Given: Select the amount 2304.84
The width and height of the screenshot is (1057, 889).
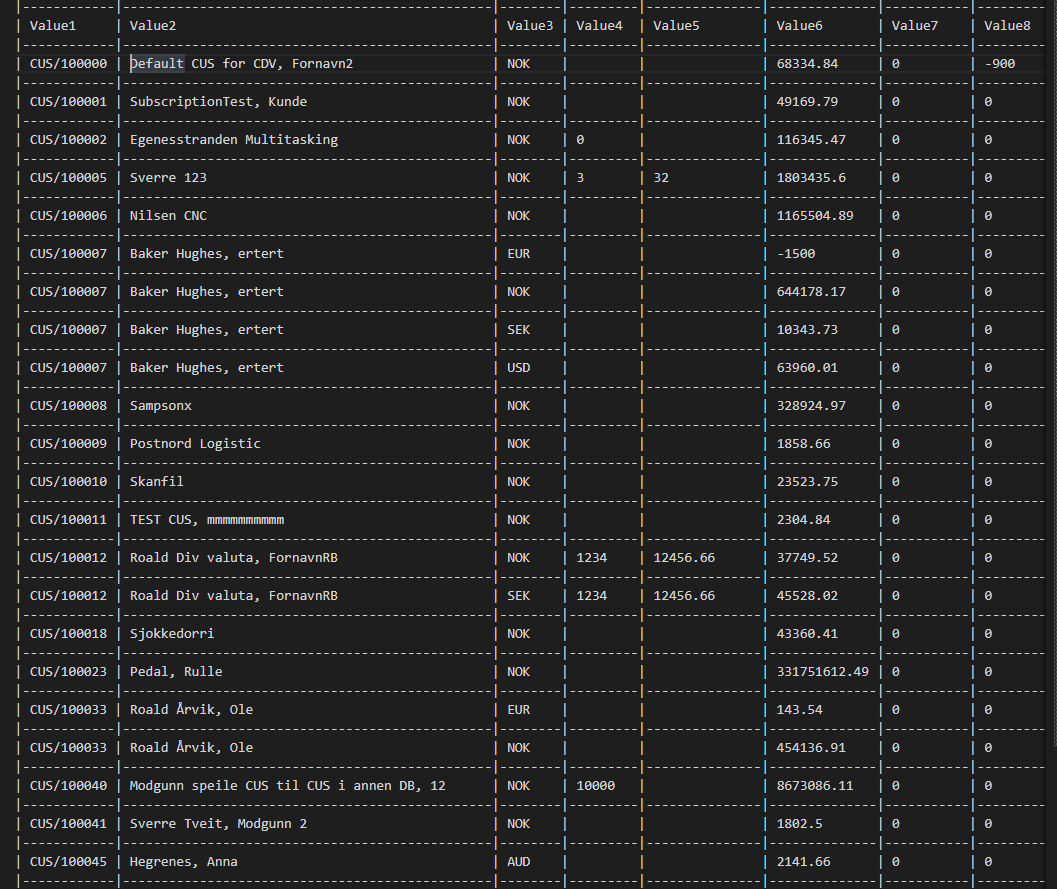Looking at the screenshot, I should pyautogui.click(x=804, y=520).
